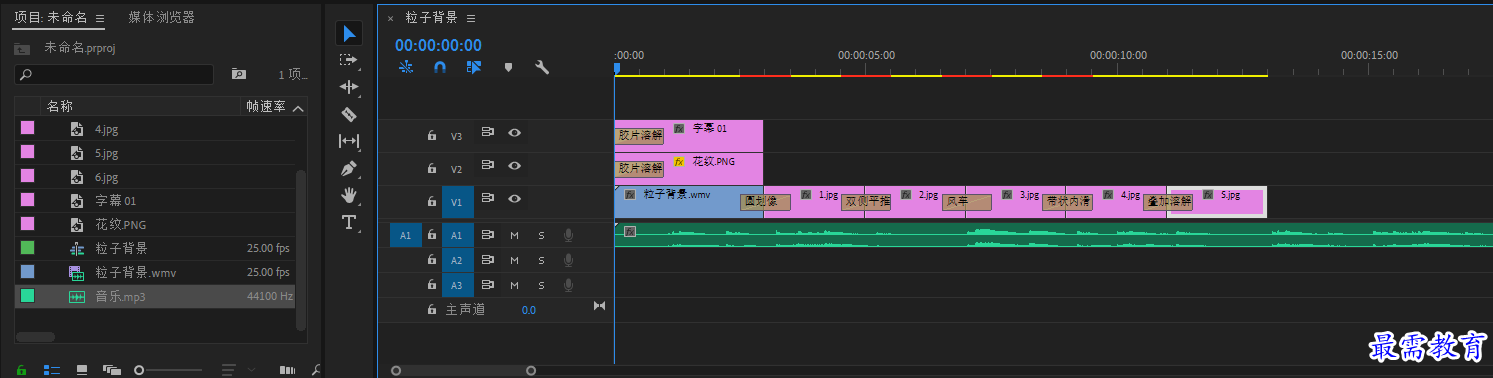Image resolution: width=1493 pixels, height=378 pixels.
Task: Mute the A1 audio track
Action: (x=515, y=235)
